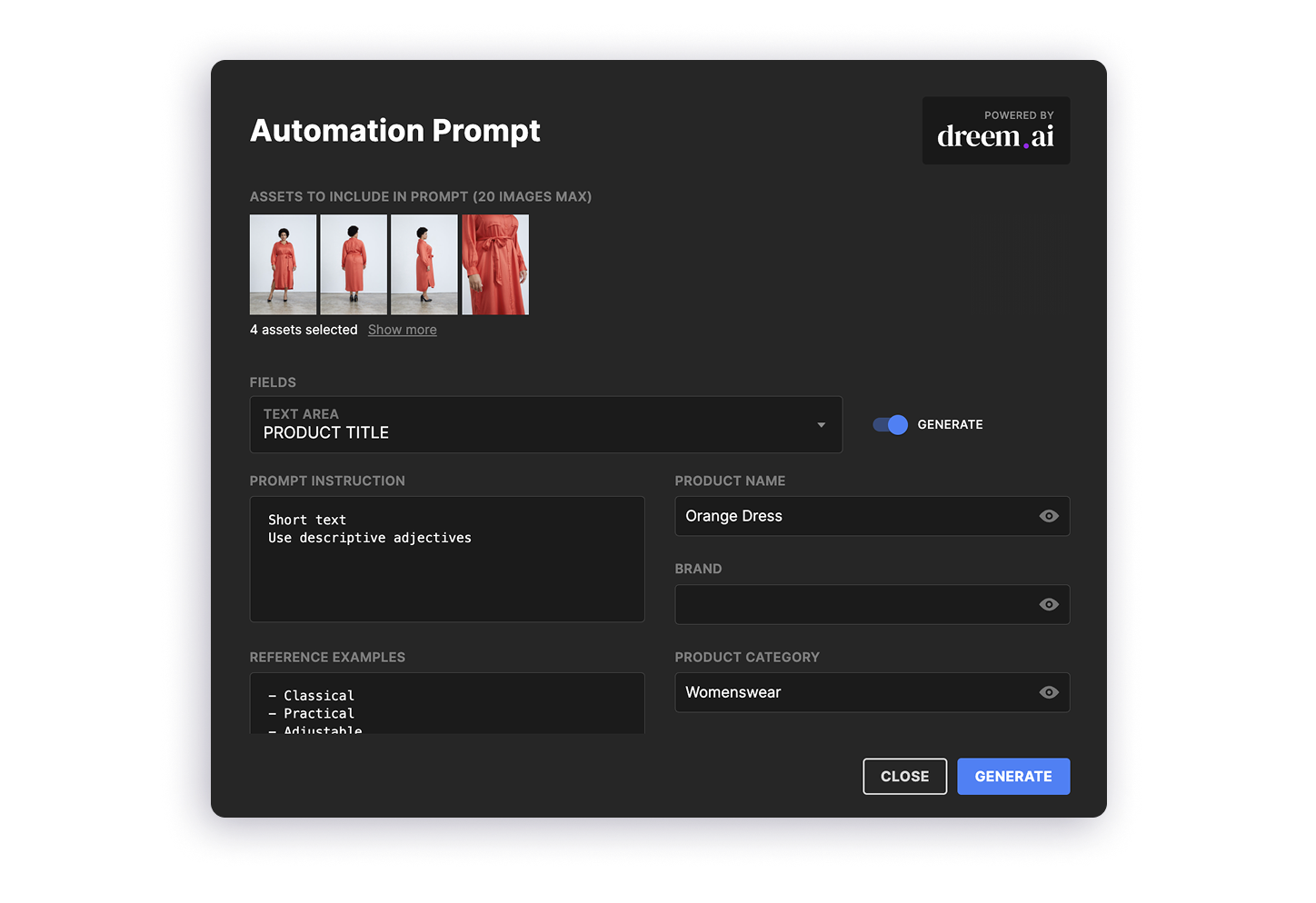Click the dreem.ai powered-by logo
The image size is (1316, 903).
[x=996, y=131]
